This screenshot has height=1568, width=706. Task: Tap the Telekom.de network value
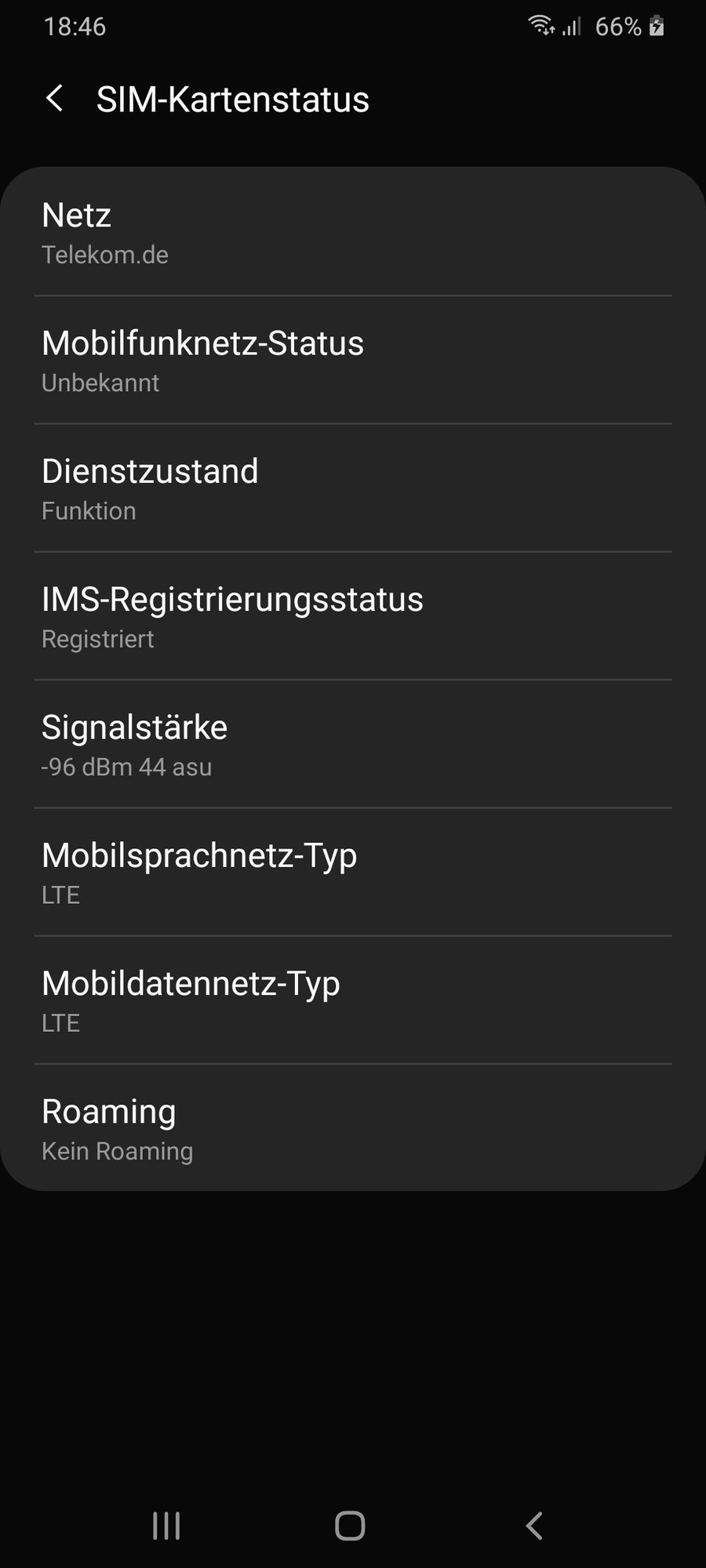[x=105, y=255]
